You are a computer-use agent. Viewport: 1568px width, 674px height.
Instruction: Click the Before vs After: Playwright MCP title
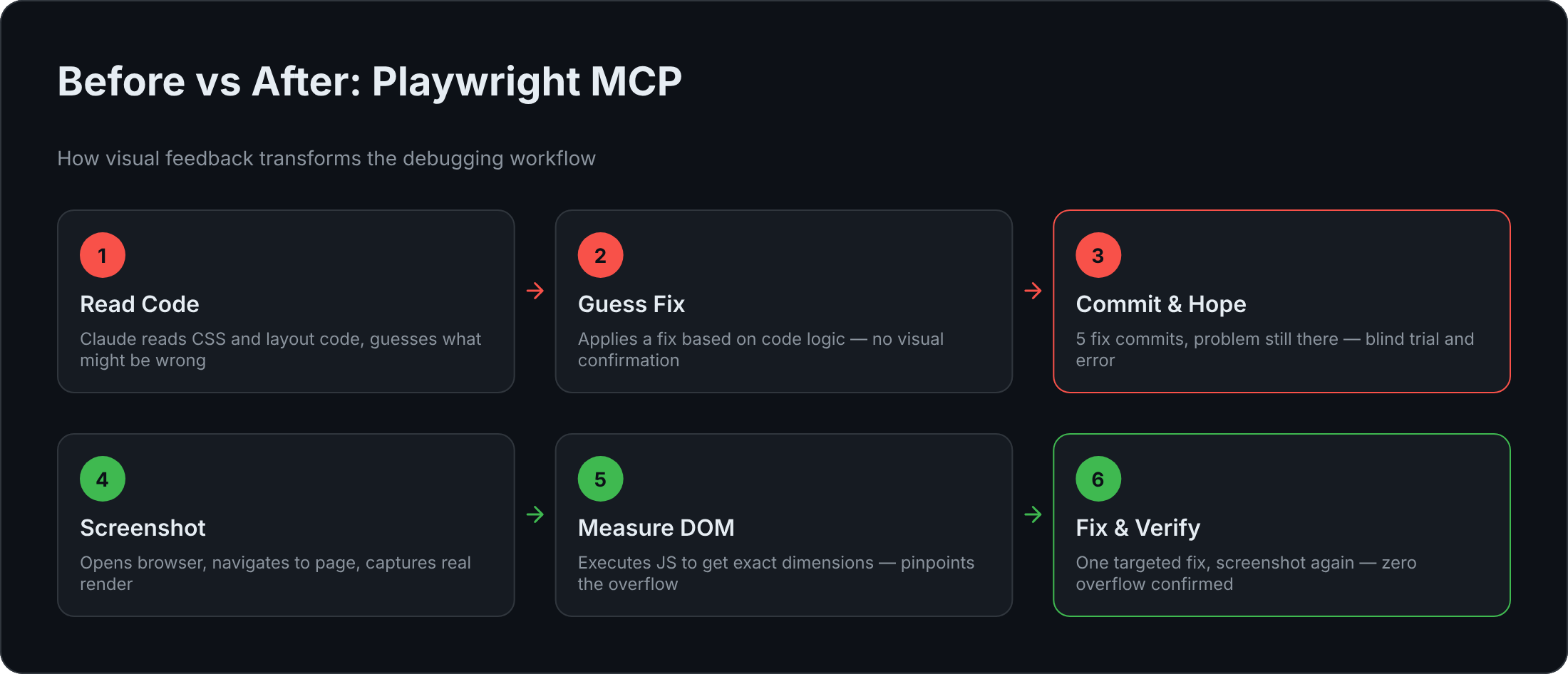click(x=370, y=81)
